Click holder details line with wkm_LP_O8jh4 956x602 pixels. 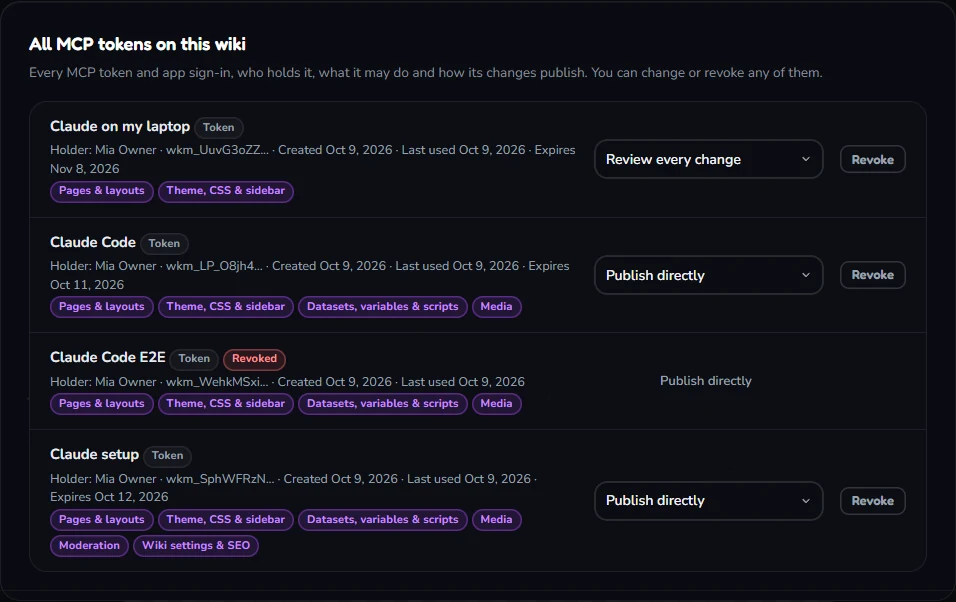[x=310, y=275]
